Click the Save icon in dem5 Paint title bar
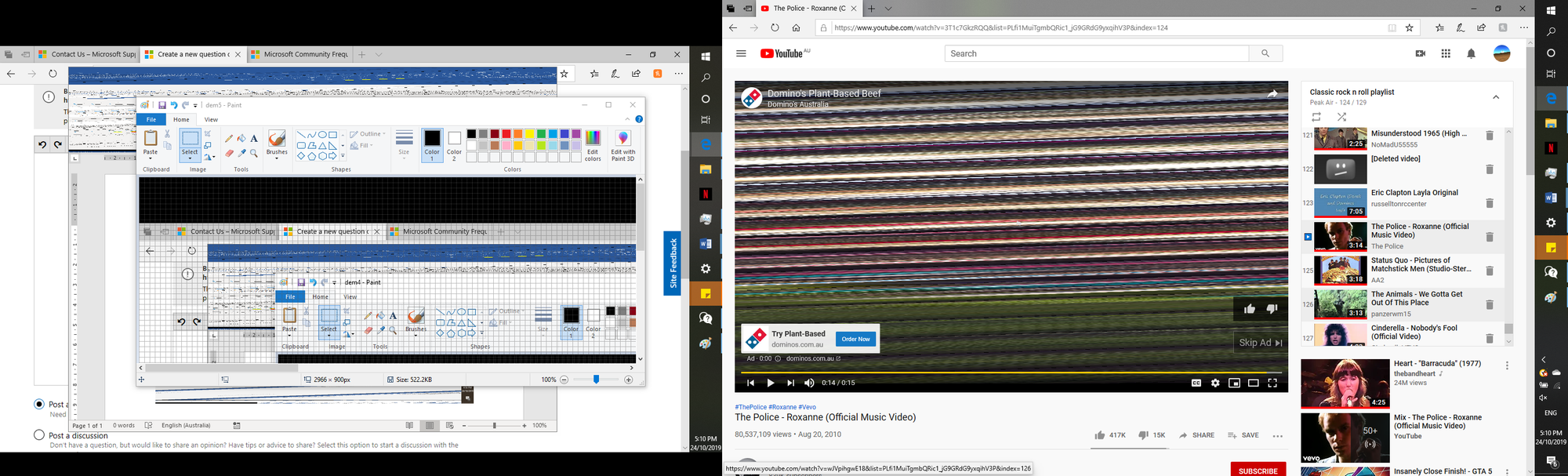The height and width of the screenshot is (476, 1568). coord(162,105)
